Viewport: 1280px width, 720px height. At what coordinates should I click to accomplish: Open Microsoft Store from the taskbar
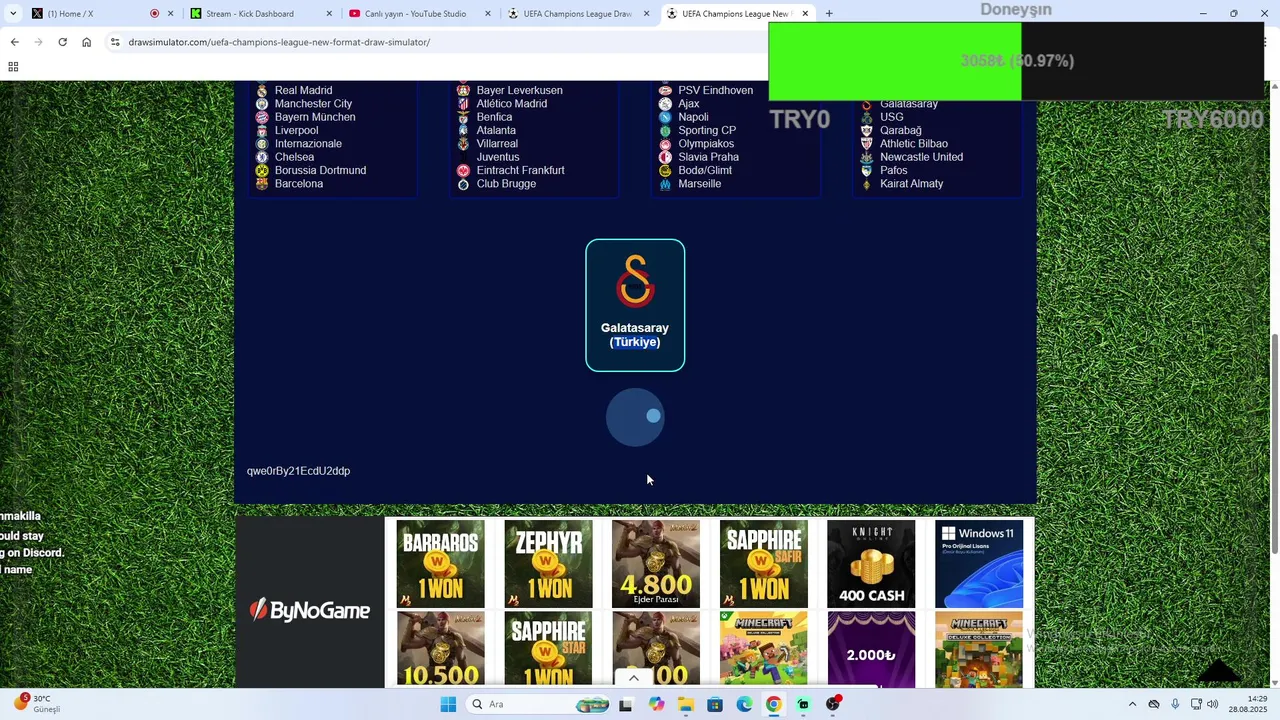click(x=715, y=704)
